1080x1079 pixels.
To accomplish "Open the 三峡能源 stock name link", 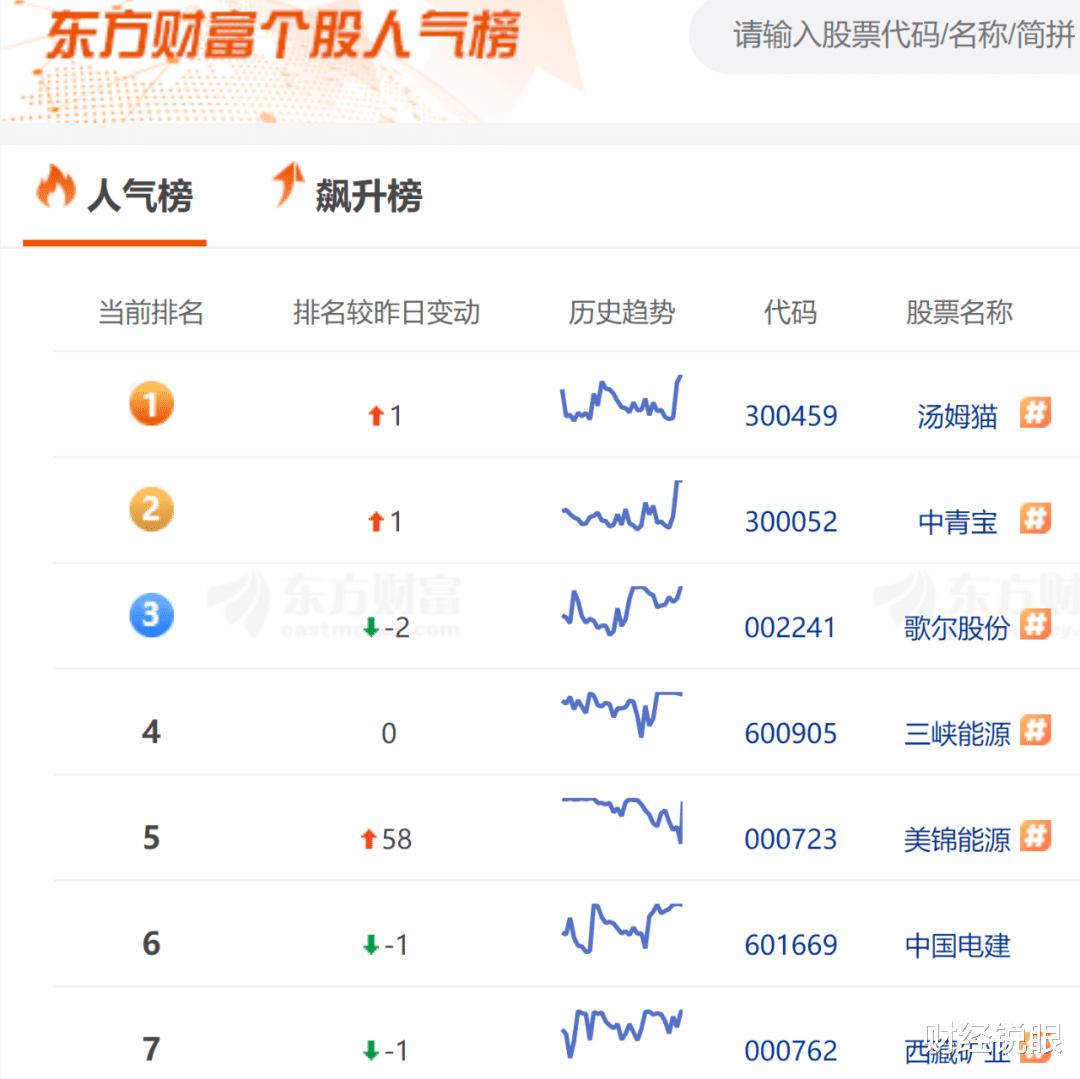I will click(x=957, y=734).
